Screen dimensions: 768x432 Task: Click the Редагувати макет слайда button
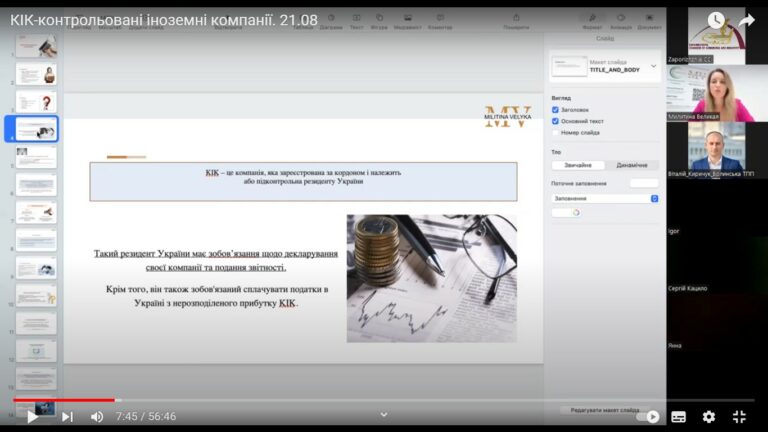pos(604,410)
